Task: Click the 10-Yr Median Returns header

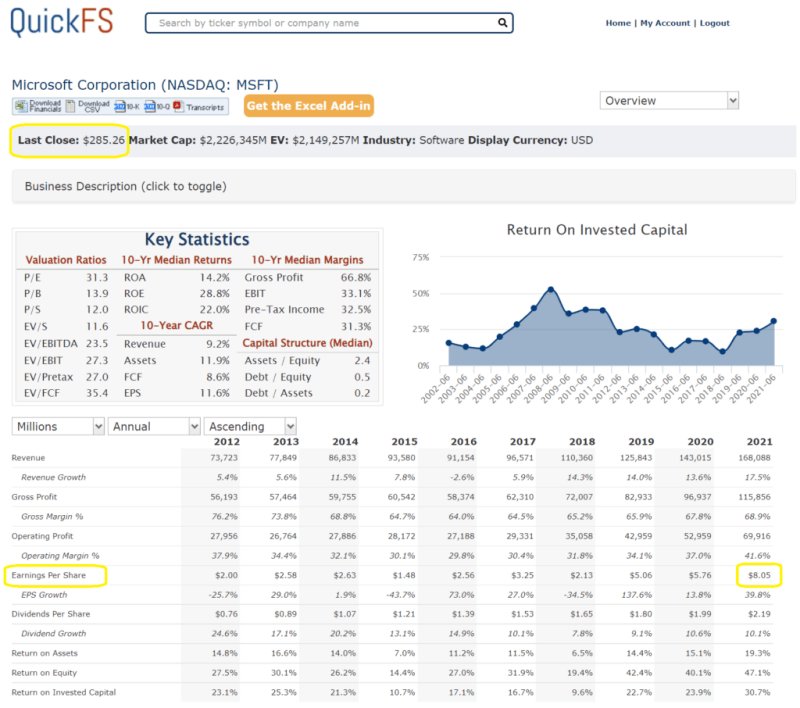Action: tap(176, 260)
